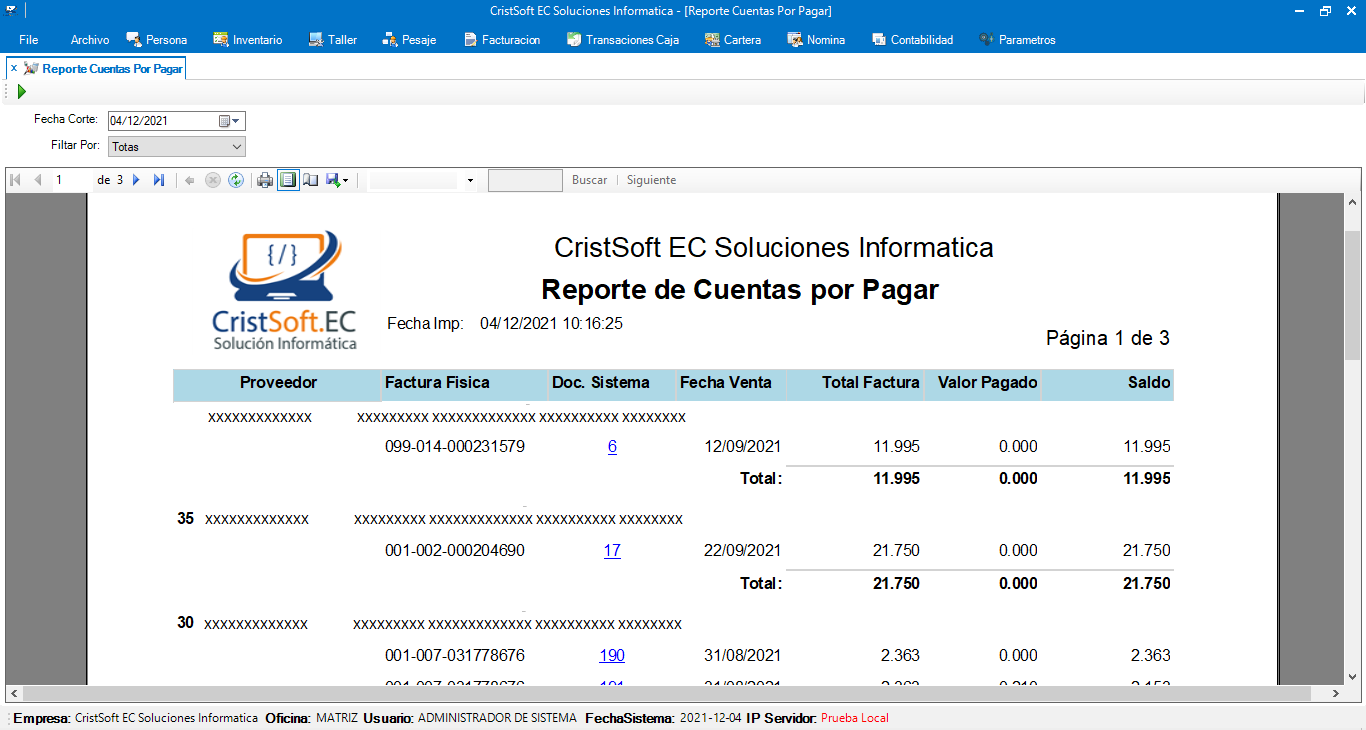Print the report
Screen dimensions: 1366x730
tap(265, 180)
